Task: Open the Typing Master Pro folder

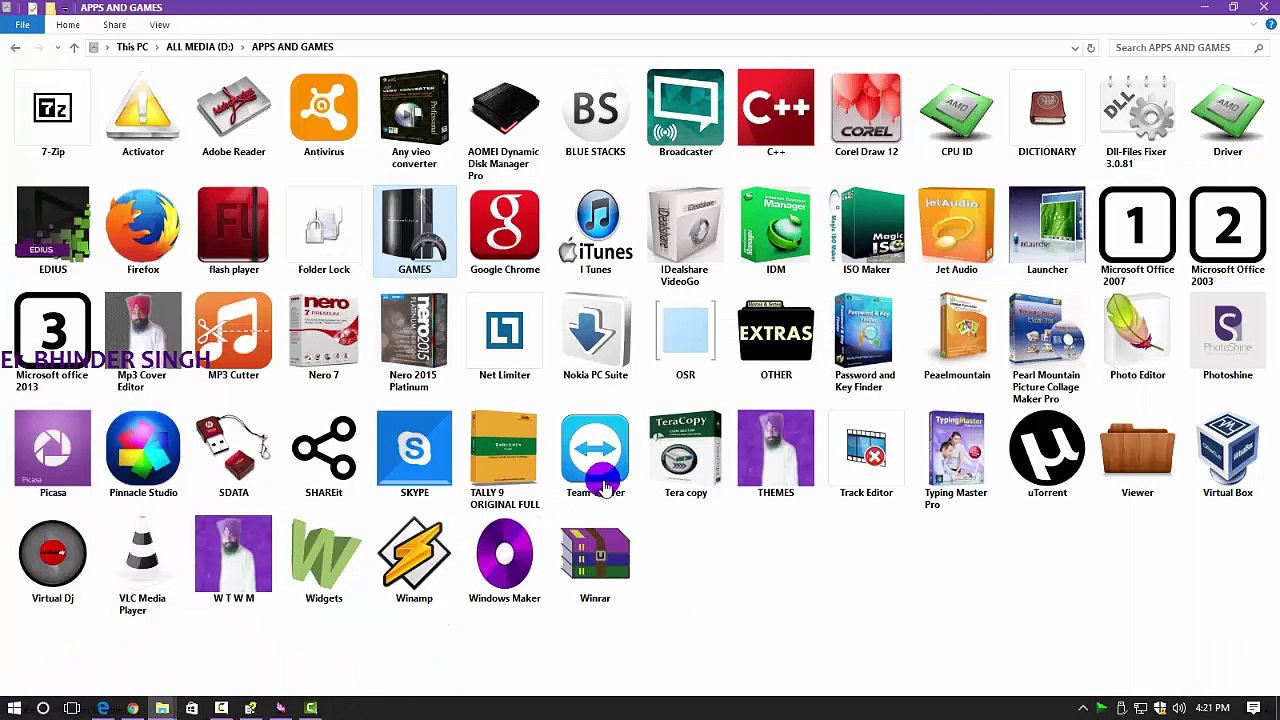Action: [956, 461]
